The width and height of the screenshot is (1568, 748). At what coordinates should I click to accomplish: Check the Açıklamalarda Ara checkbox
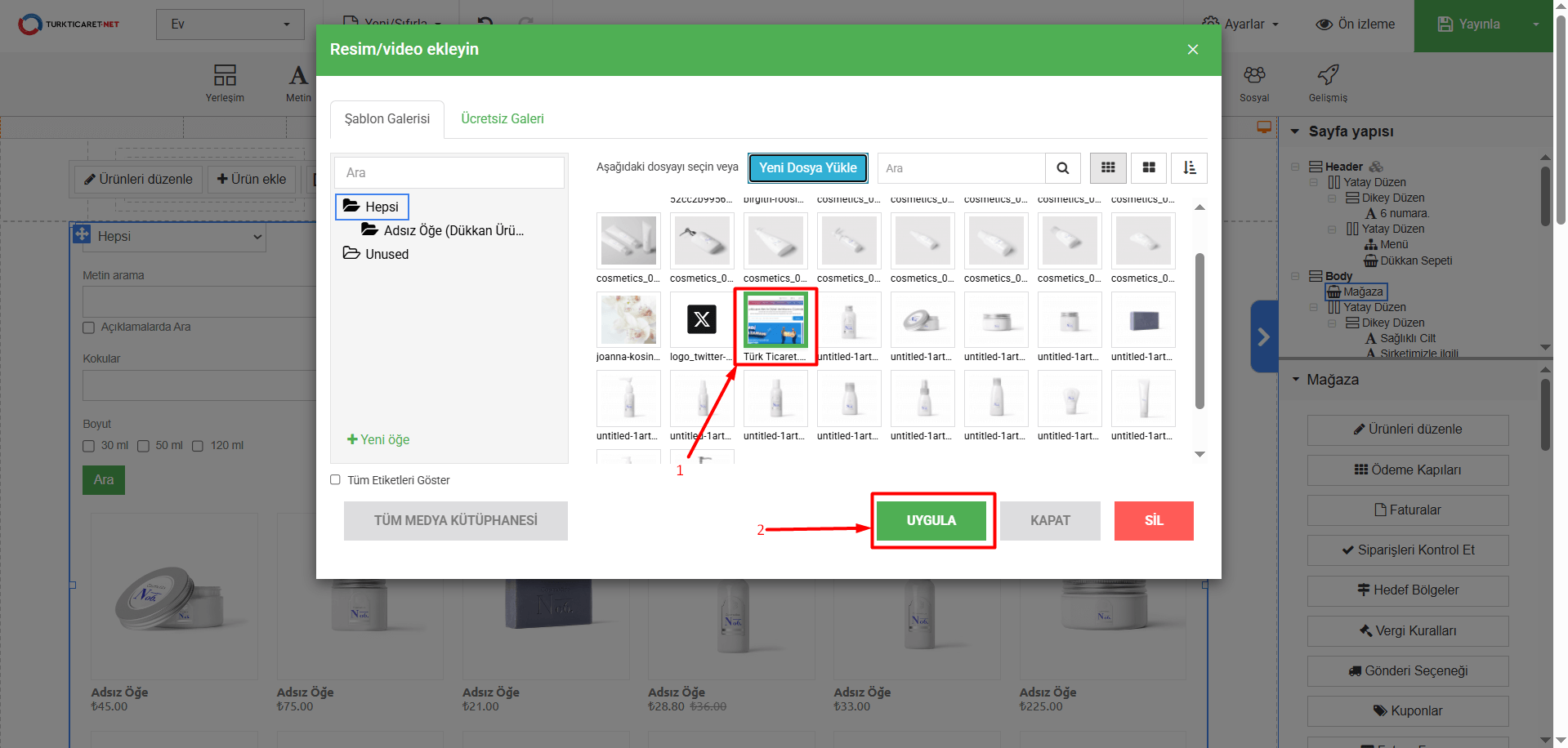pos(89,327)
